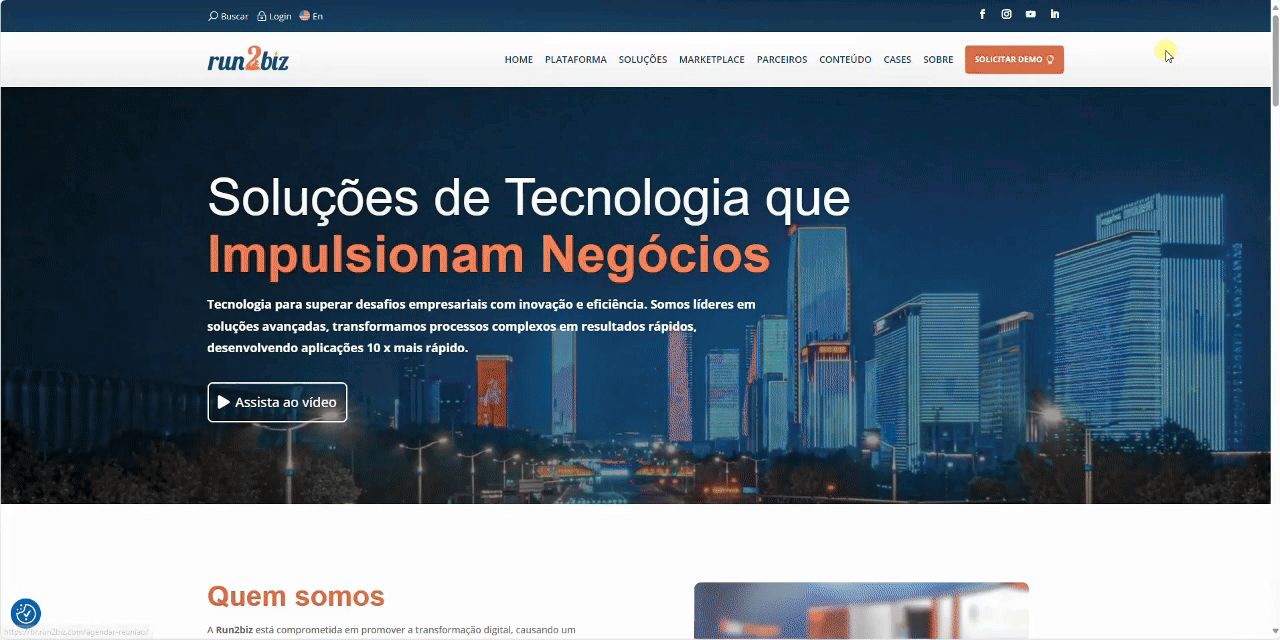Click the Quem somos video thumbnail
1280x640 pixels.
click(x=861, y=610)
